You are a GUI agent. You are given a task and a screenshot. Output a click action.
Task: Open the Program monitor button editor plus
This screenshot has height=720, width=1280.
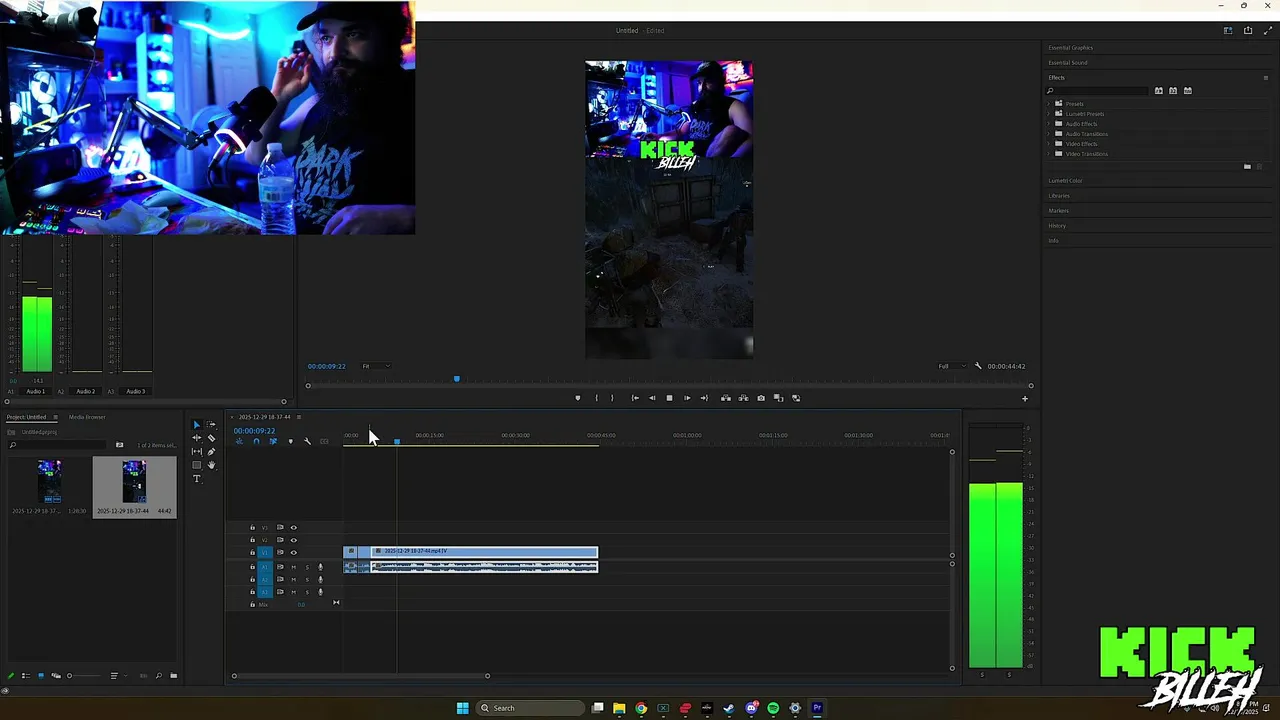point(1024,399)
